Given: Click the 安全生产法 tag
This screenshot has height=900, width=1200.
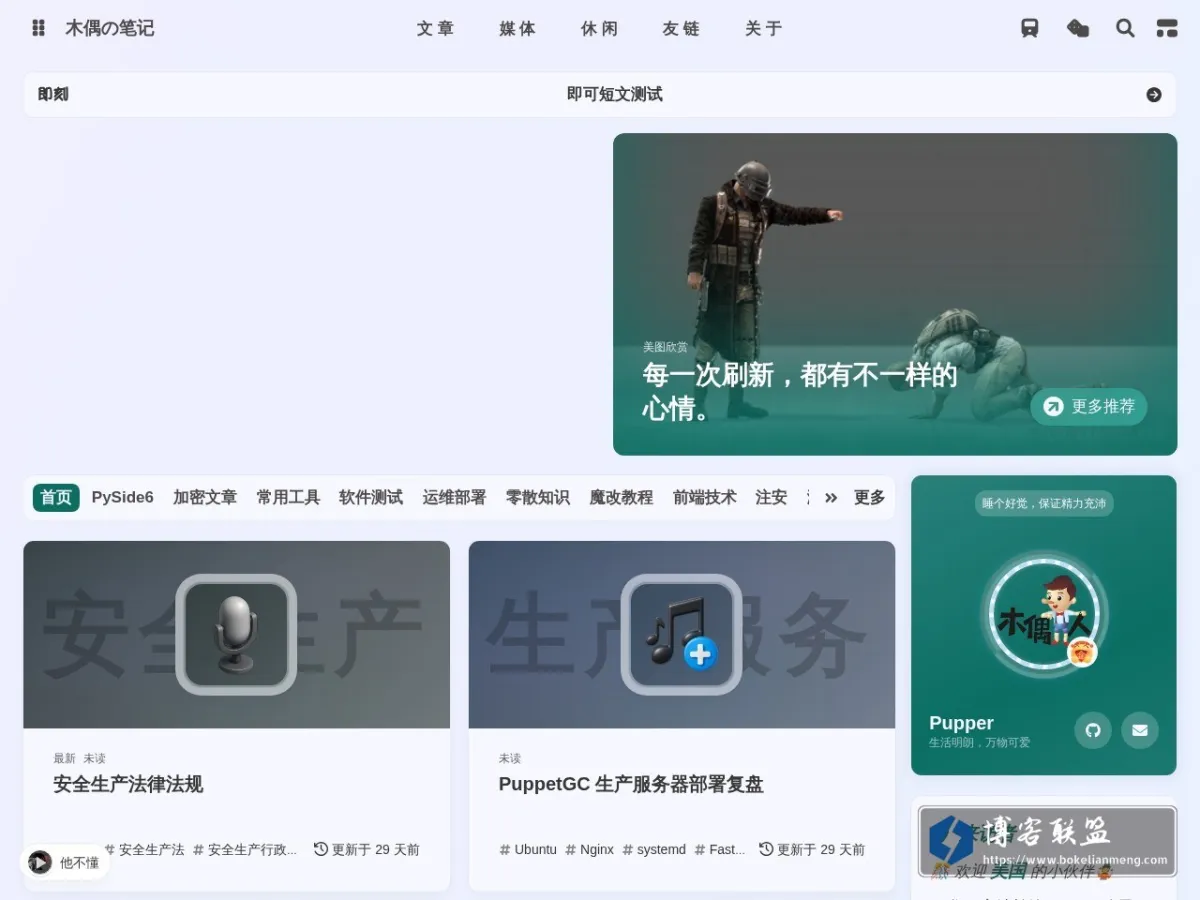Looking at the screenshot, I should point(144,849).
